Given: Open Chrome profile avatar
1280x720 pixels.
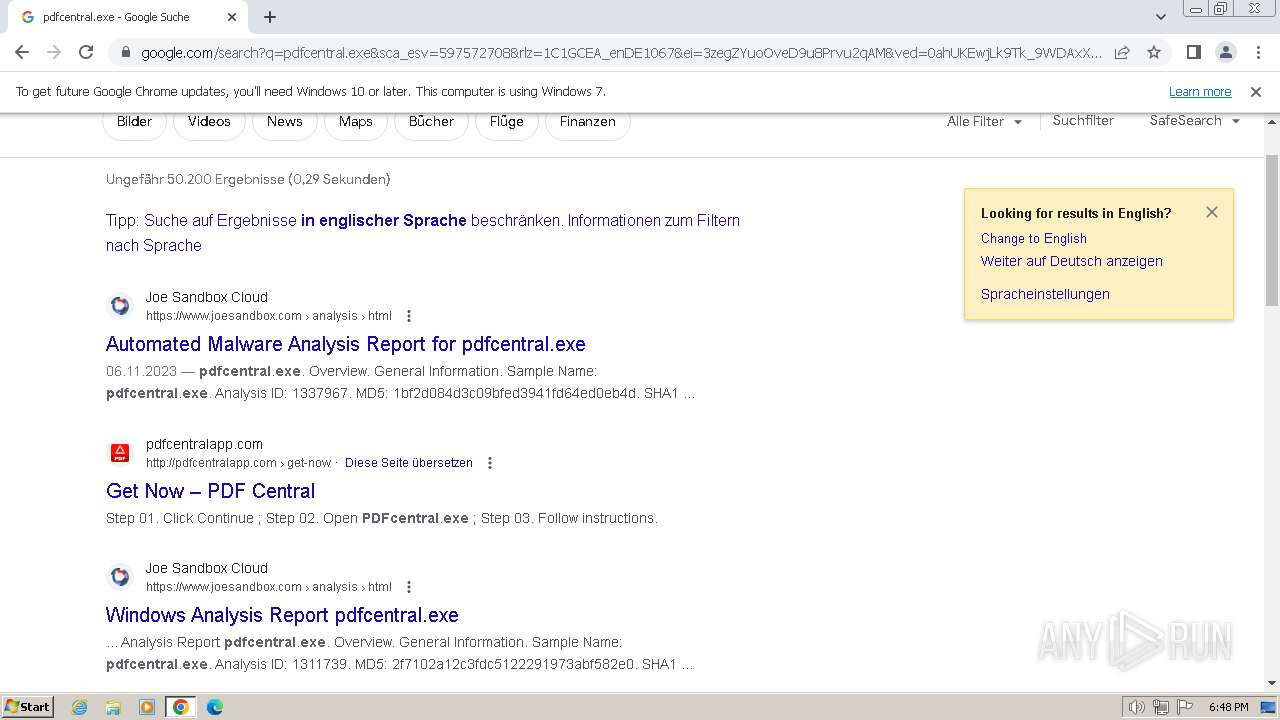Looking at the screenshot, I should pyautogui.click(x=1225, y=52).
